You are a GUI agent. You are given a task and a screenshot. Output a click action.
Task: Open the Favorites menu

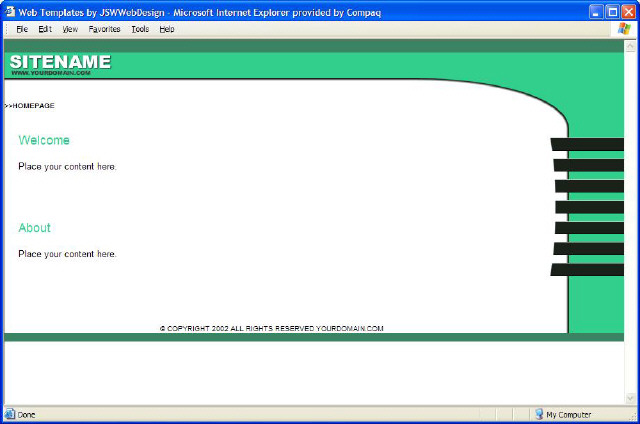[x=104, y=29]
